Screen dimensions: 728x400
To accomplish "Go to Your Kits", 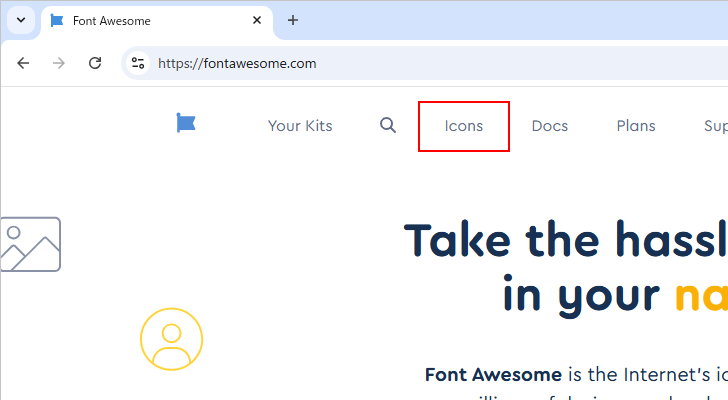I will 300,126.
